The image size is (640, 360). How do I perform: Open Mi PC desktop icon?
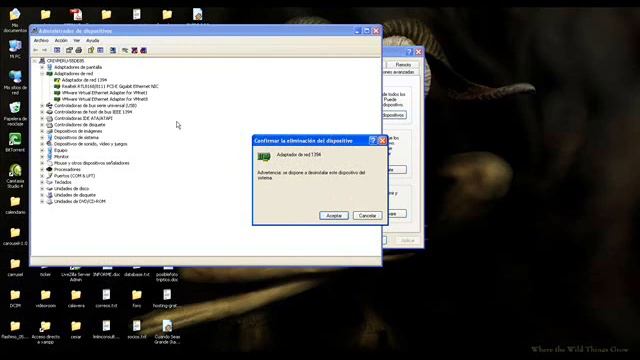[x=15, y=46]
